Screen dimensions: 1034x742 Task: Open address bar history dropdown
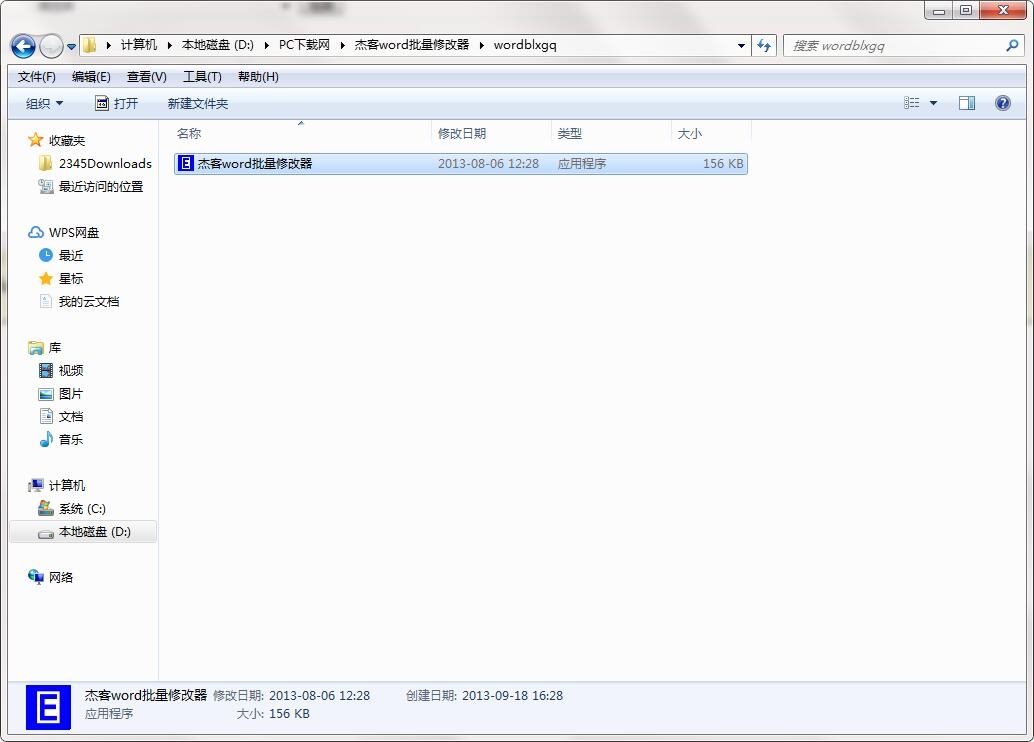point(741,46)
